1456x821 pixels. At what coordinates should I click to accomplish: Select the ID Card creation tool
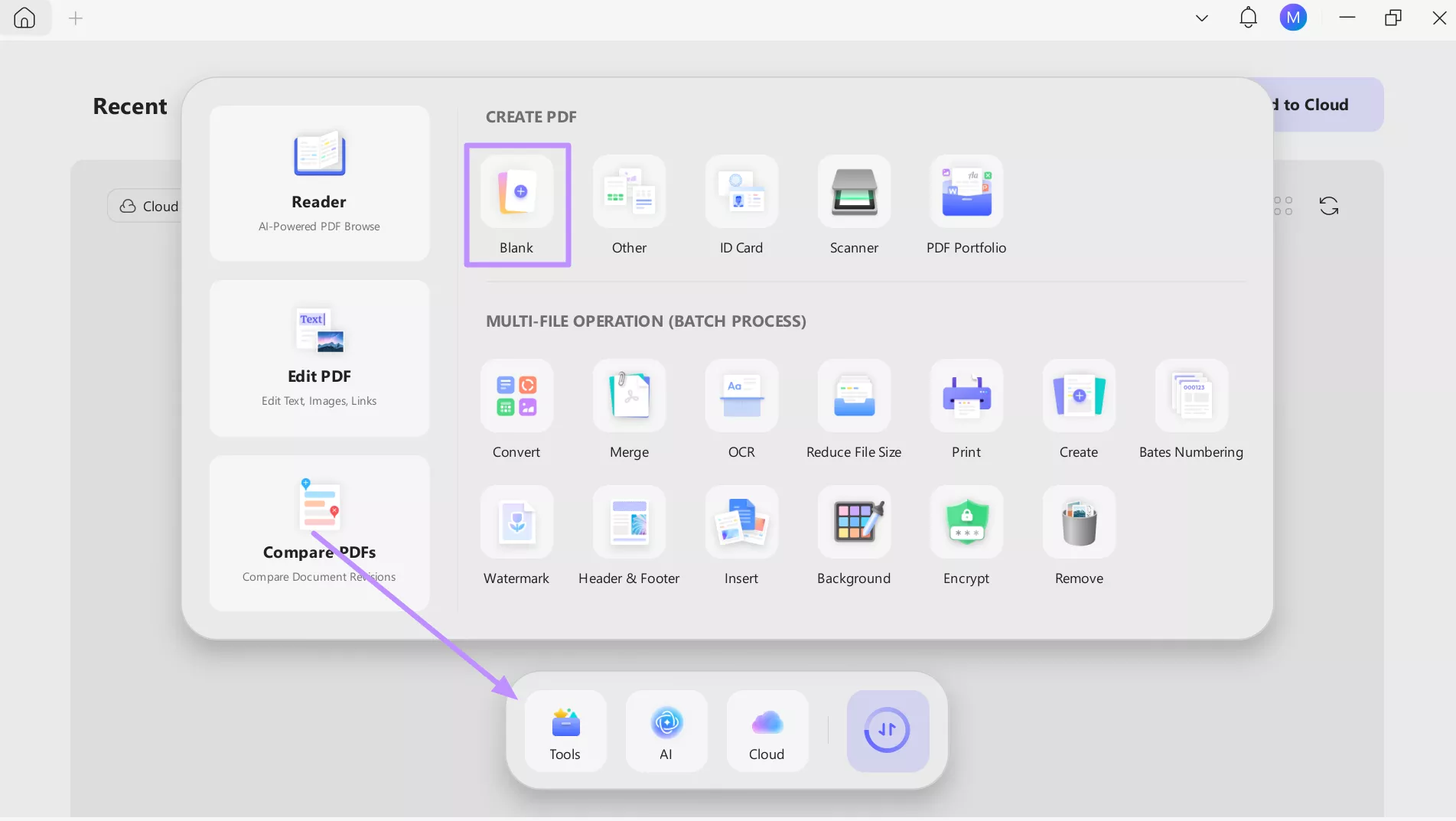tap(740, 204)
